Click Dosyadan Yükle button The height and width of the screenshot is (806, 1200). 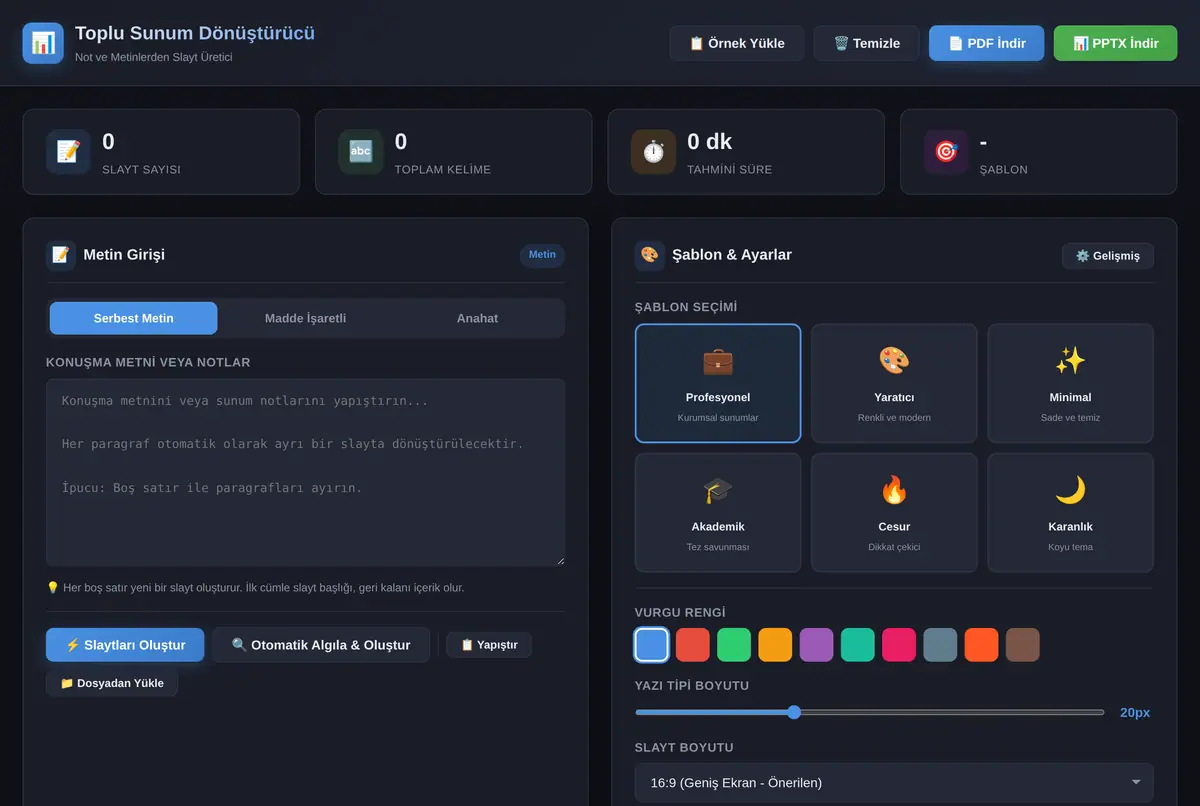pyautogui.click(x=112, y=683)
